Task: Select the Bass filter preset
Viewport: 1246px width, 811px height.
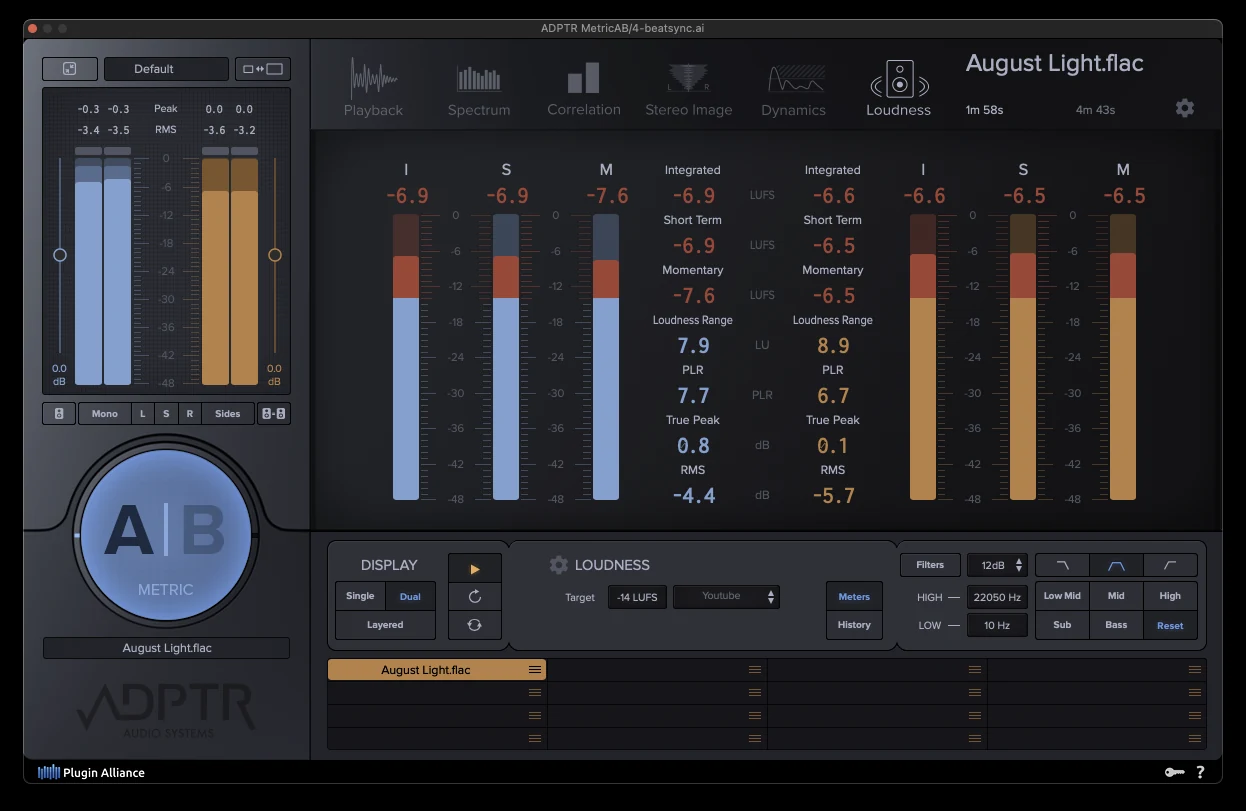Action: pyautogui.click(x=1116, y=625)
